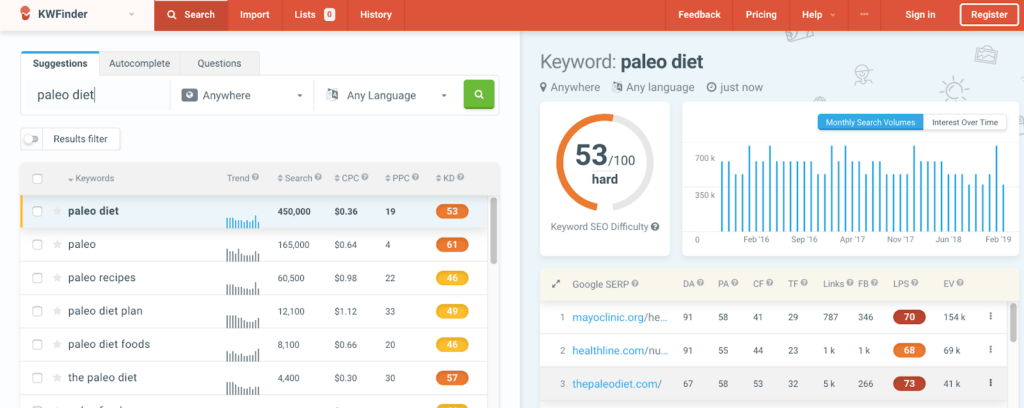
Task: Open help icon next to EV column
Action: pos(960,283)
